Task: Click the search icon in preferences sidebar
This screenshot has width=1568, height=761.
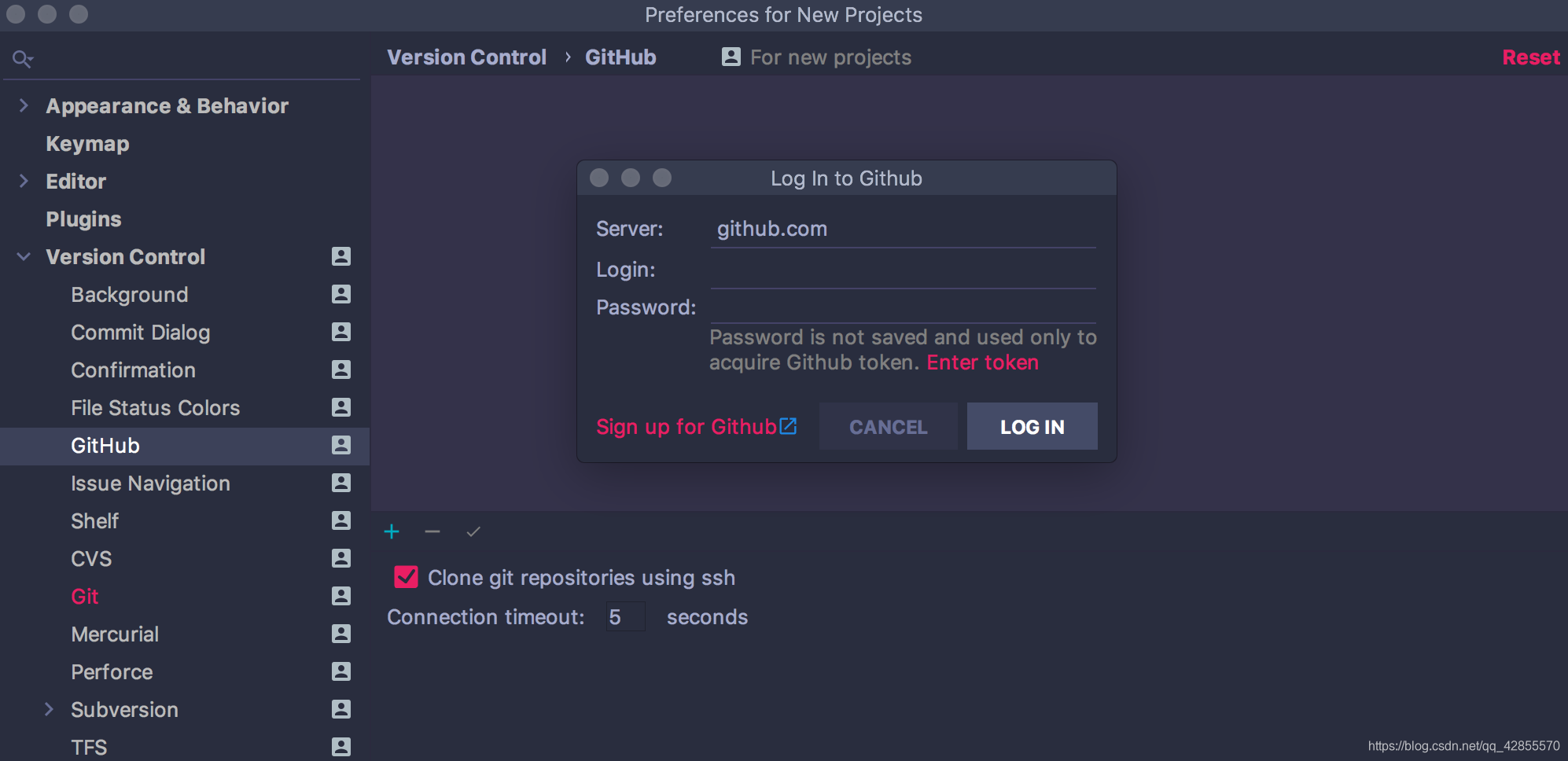Action: [x=23, y=58]
